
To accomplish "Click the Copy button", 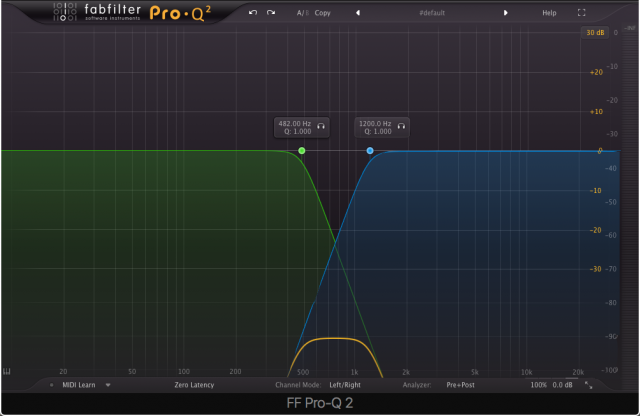I will click(x=322, y=13).
